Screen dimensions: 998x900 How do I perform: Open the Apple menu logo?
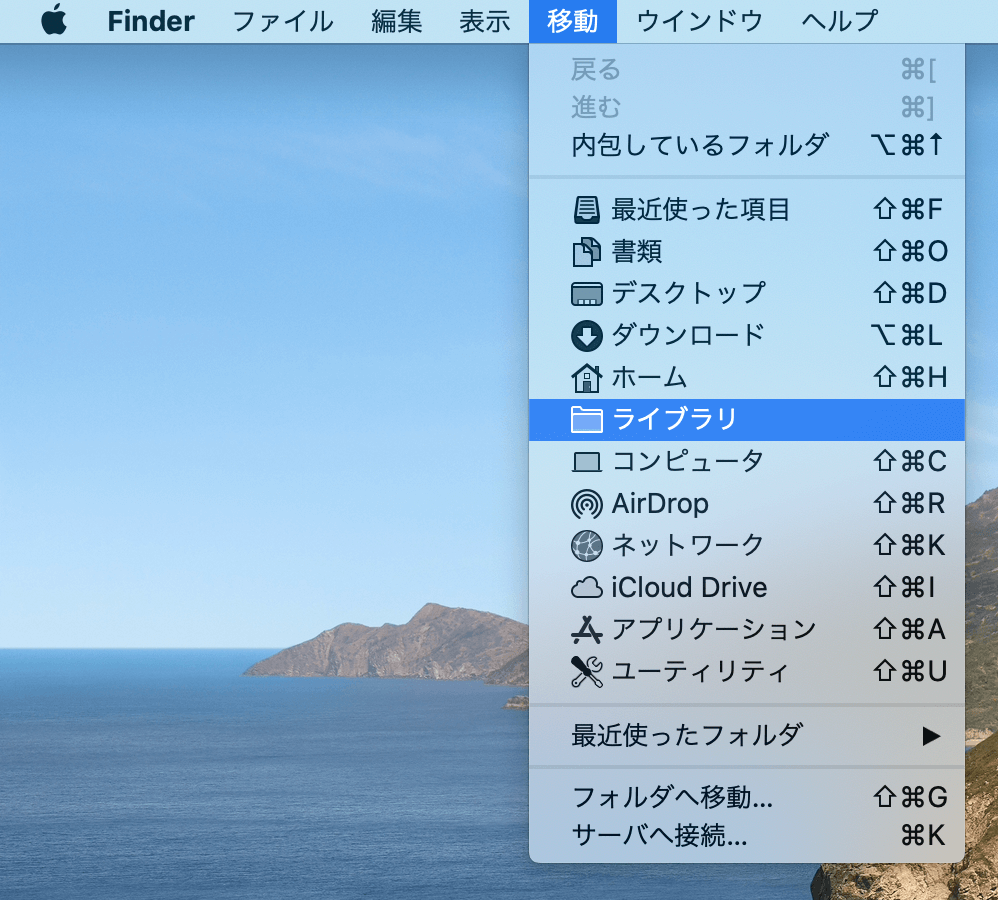coord(54,20)
